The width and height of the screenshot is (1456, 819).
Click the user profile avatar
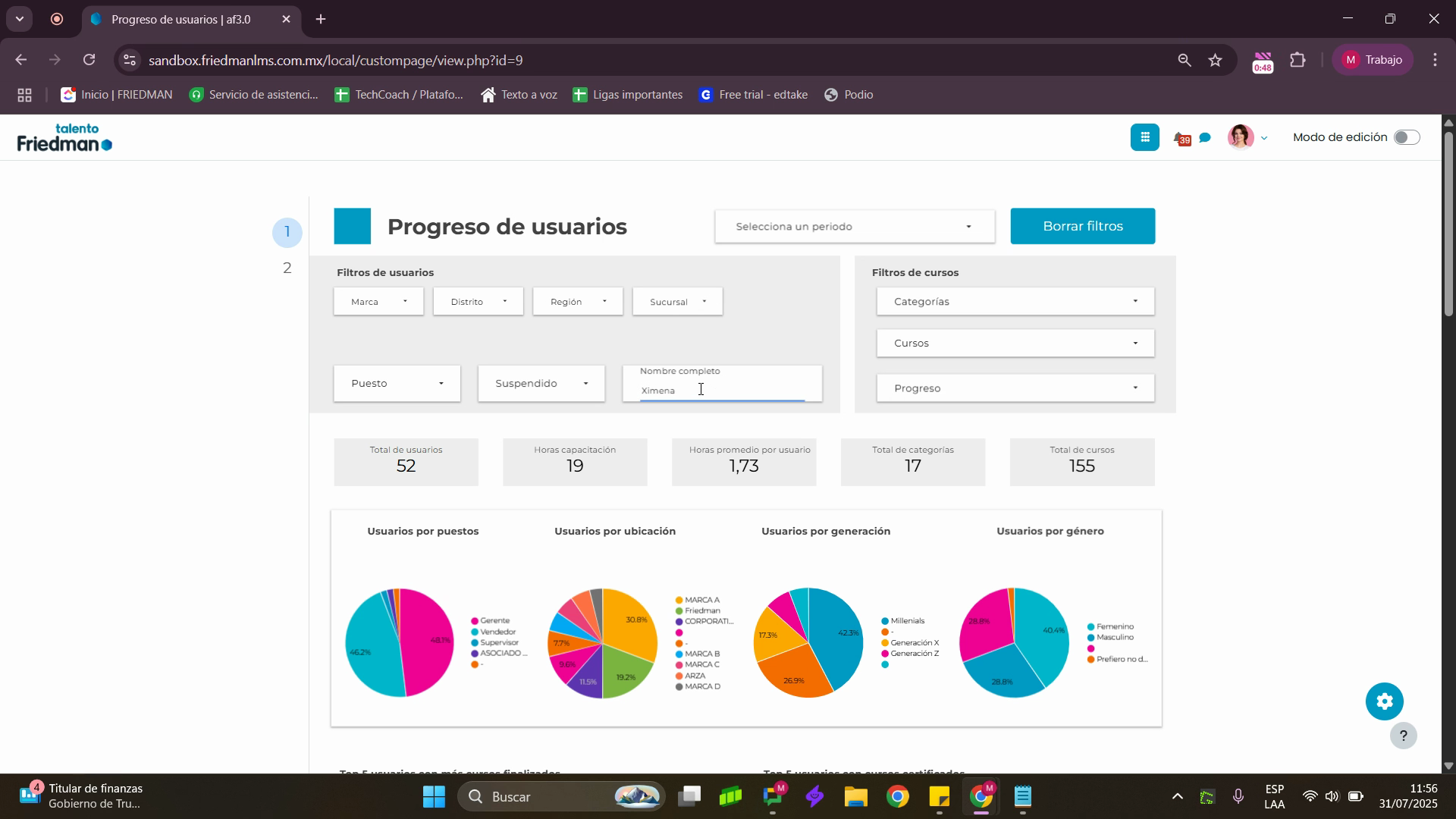click(1241, 137)
